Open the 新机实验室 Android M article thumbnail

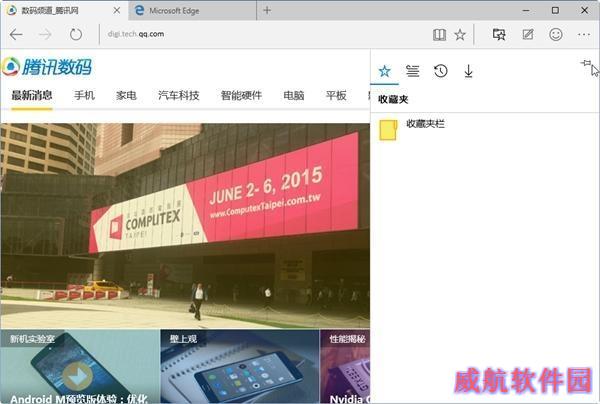click(80, 367)
